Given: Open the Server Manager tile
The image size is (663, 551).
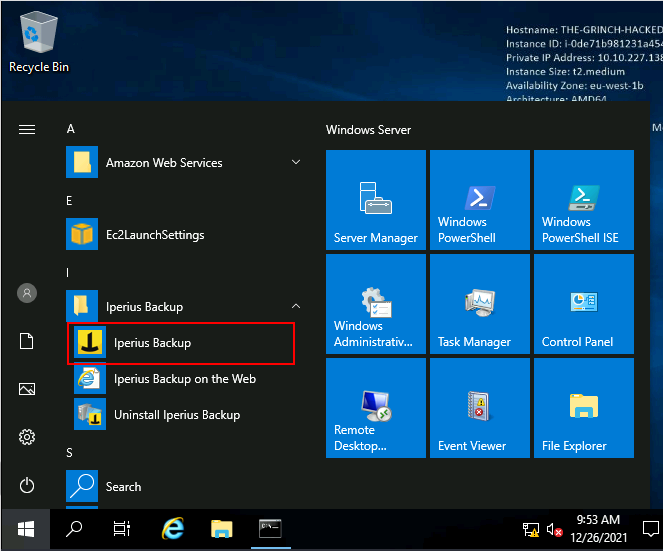Looking at the screenshot, I should coord(376,200).
